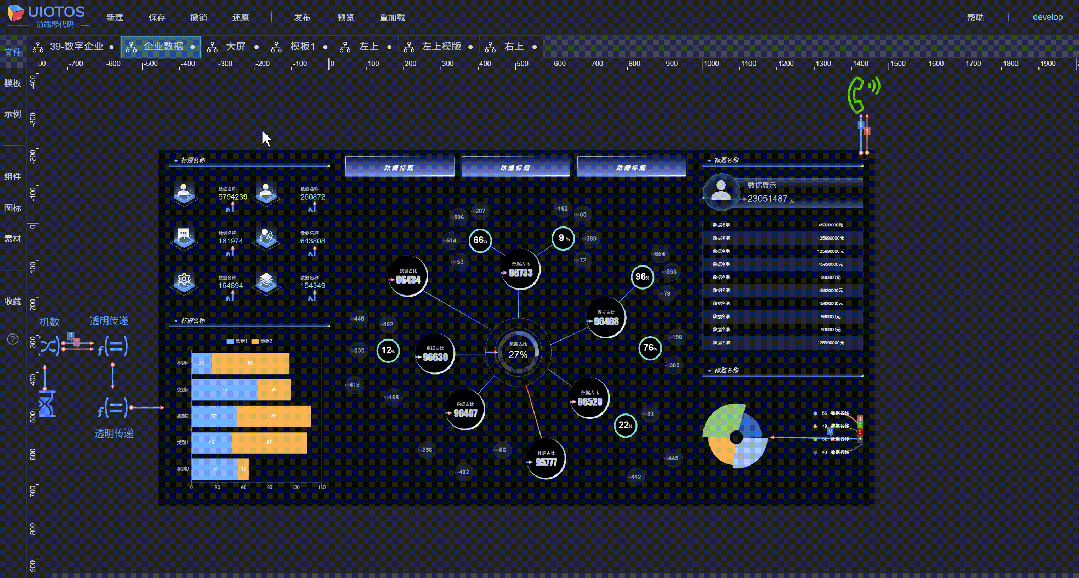Open the 组件 sidebar panel
1079x578 pixels.
12,176
